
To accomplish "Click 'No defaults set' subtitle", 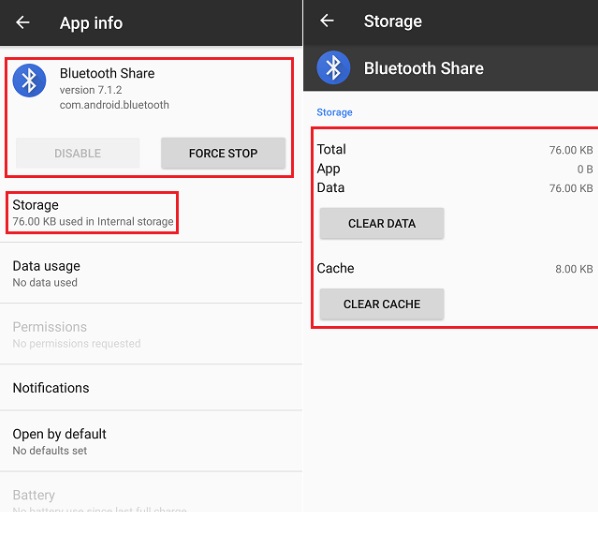I will pos(50,451).
